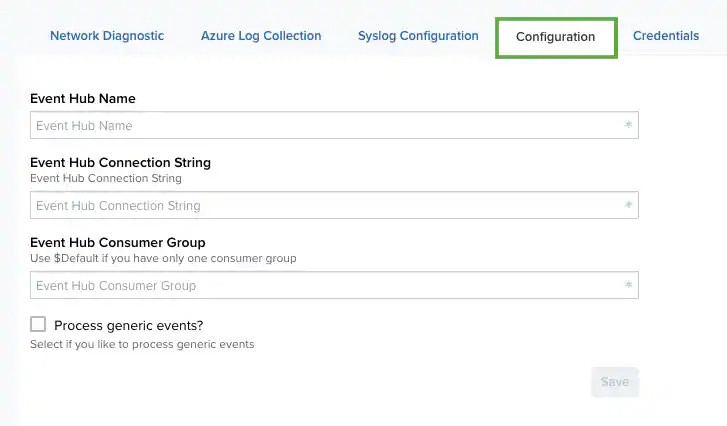Click required asterisk in Consumer Group field
The height and width of the screenshot is (426, 727).
pyautogui.click(x=628, y=286)
